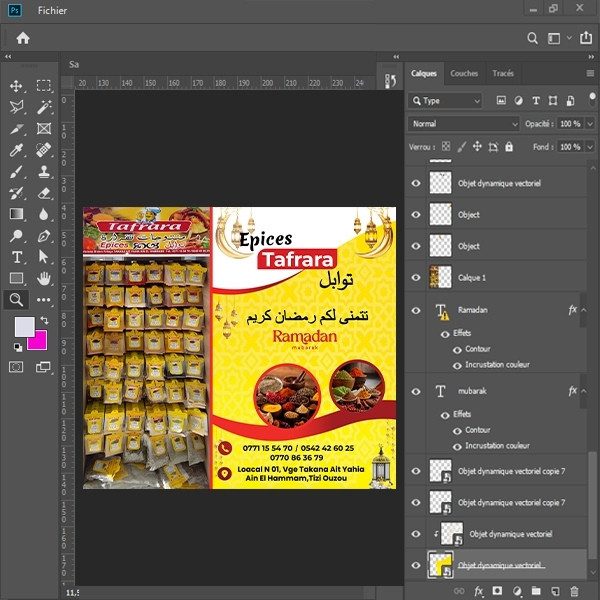This screenshot has width=600, height=600.
Task: Select the Magic Wand tool
Action: click(44, 107)
